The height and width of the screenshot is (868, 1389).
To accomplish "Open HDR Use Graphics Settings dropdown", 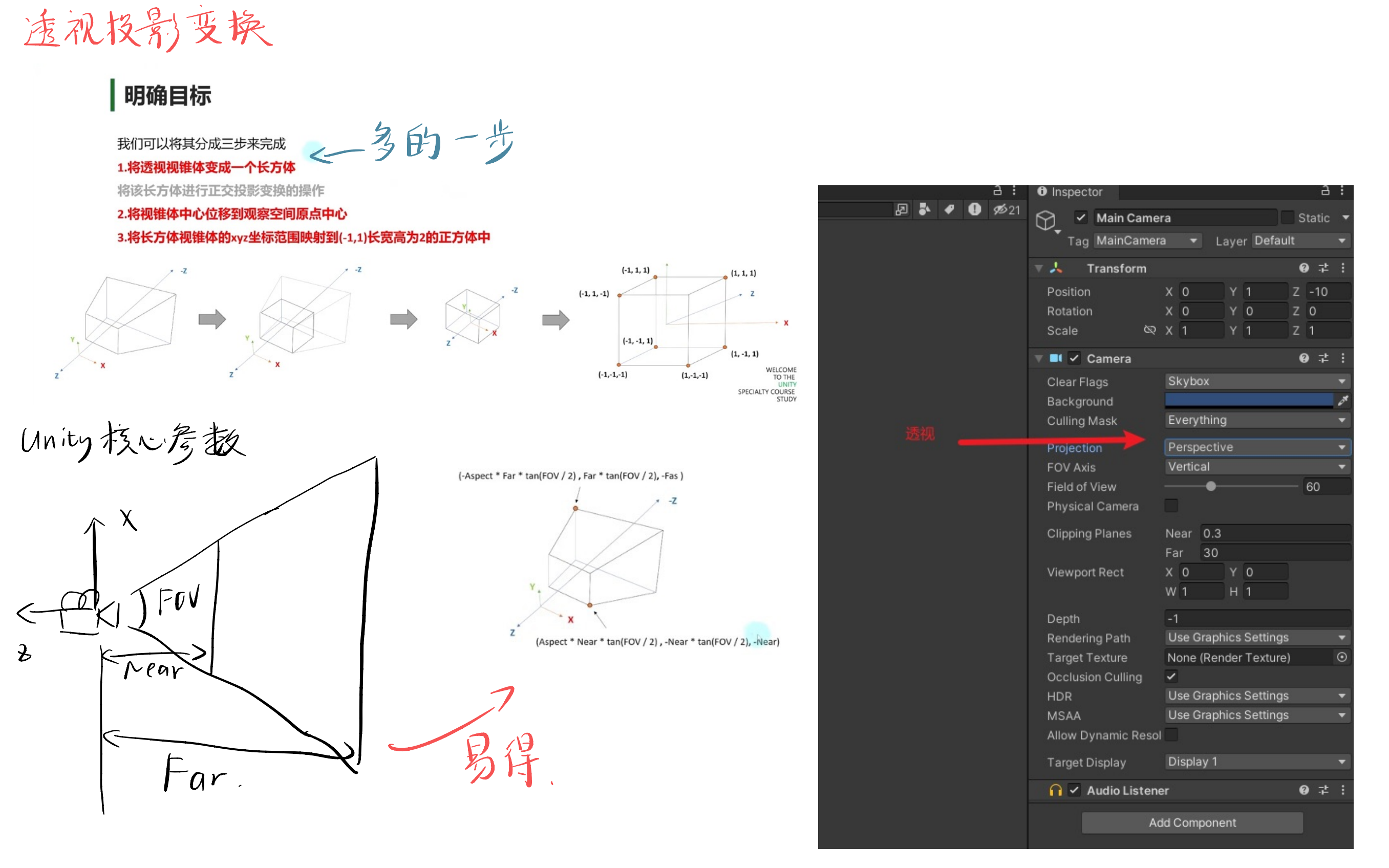I will pyautogui.click(x=1257, y=695).
